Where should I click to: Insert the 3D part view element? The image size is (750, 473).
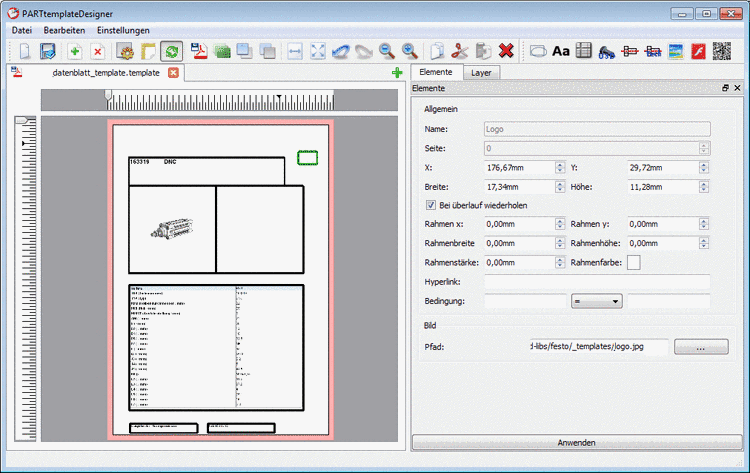pyautogui.click(x=607, y=52)
